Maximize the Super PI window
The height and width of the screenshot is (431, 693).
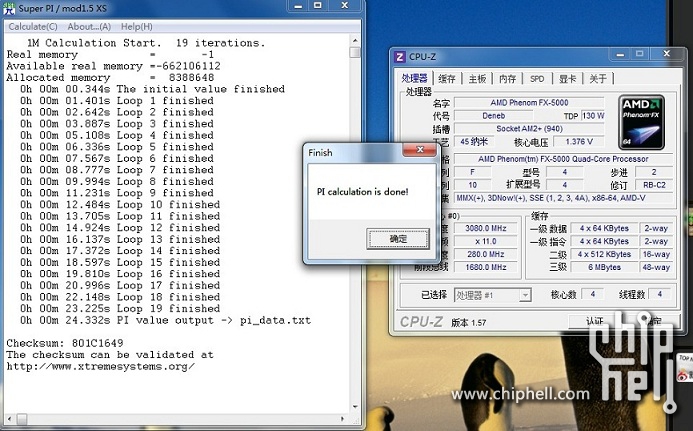point(318,6)
